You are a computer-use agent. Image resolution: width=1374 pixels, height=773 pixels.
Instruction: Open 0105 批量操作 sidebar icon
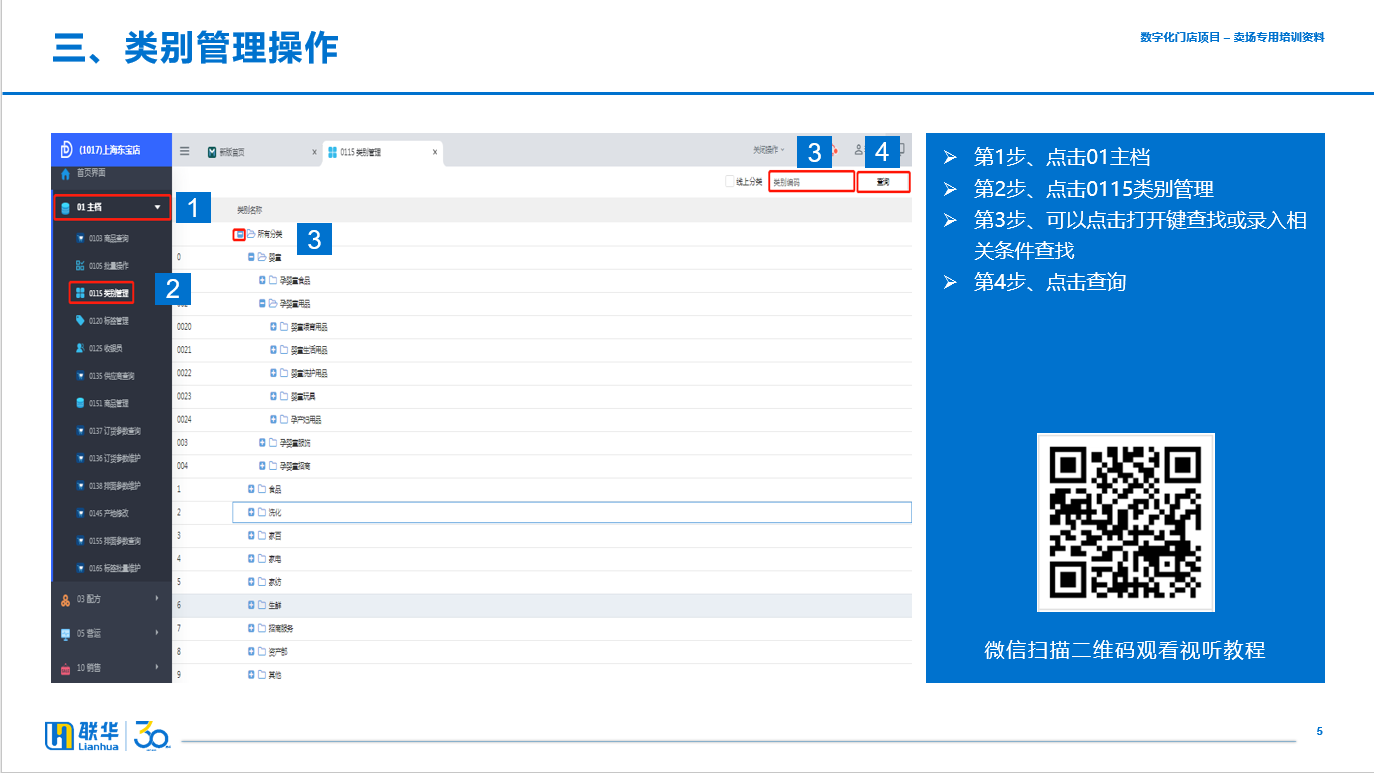point(80,266)
